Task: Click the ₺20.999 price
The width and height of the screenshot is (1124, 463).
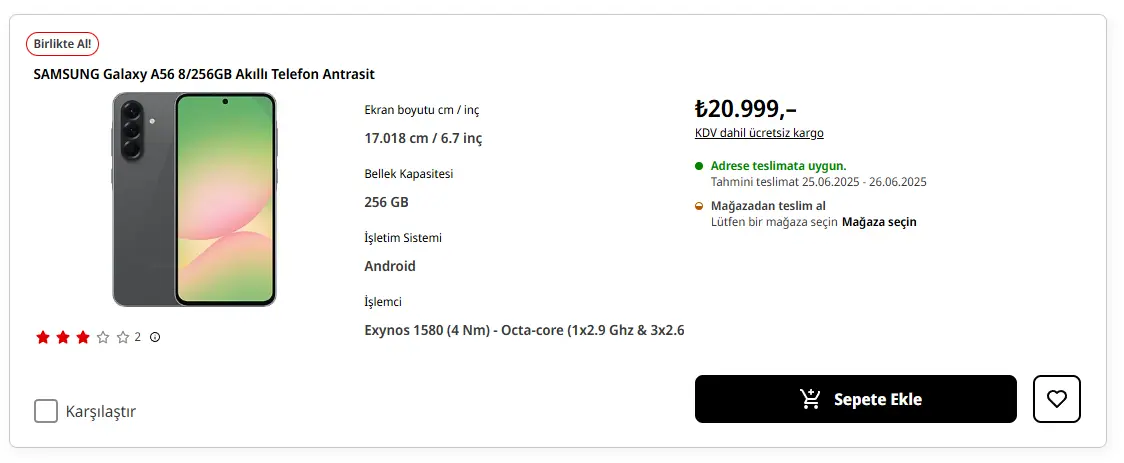Action: pos(746,108)
